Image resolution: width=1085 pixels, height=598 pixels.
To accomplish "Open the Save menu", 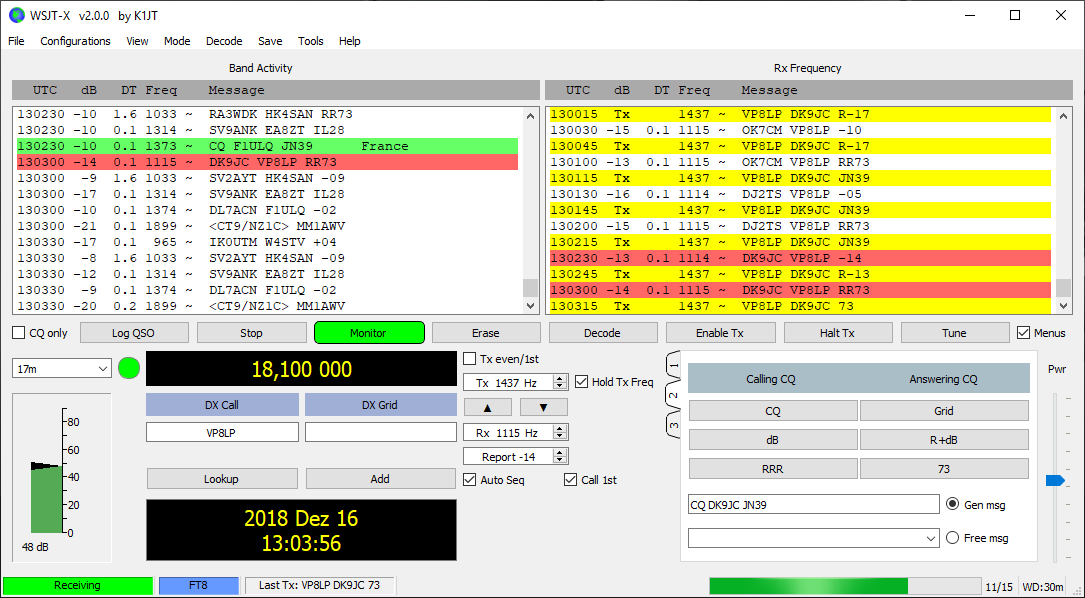I will click(270, 41).
